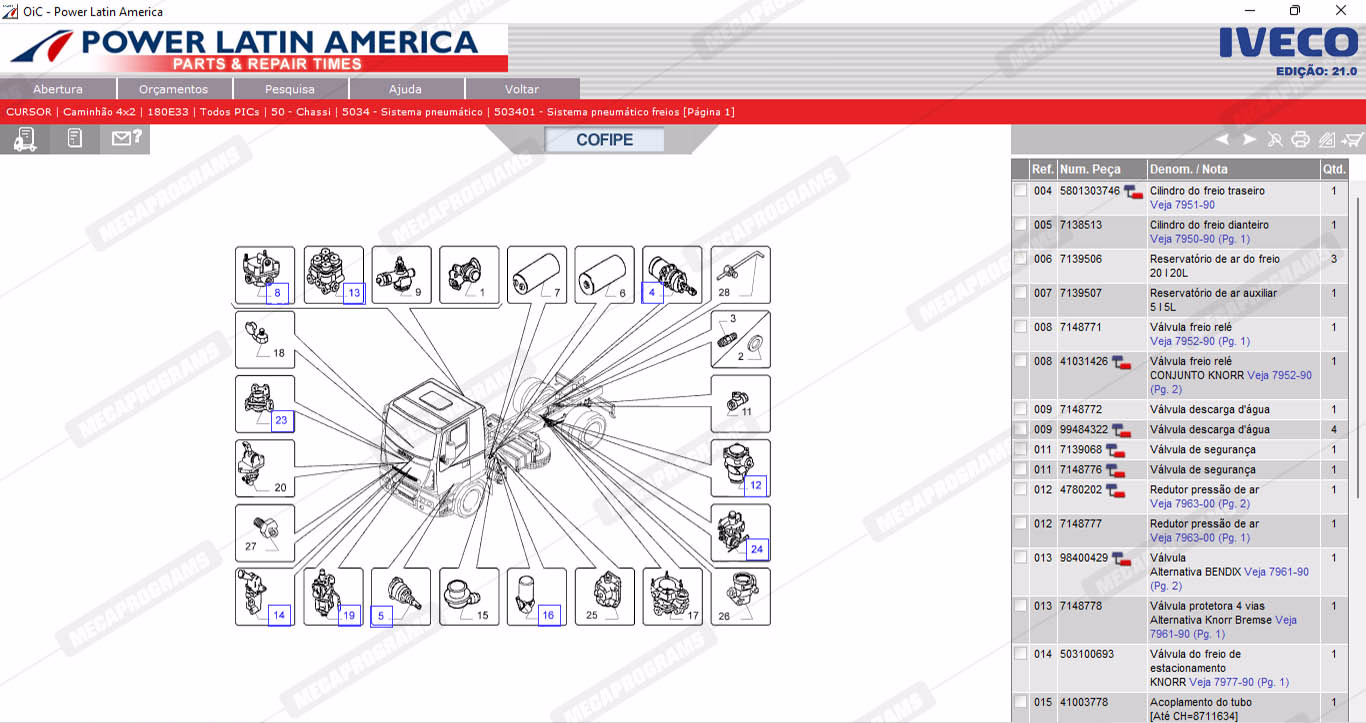Go to previous page with left arrow

pos(1222,140)
